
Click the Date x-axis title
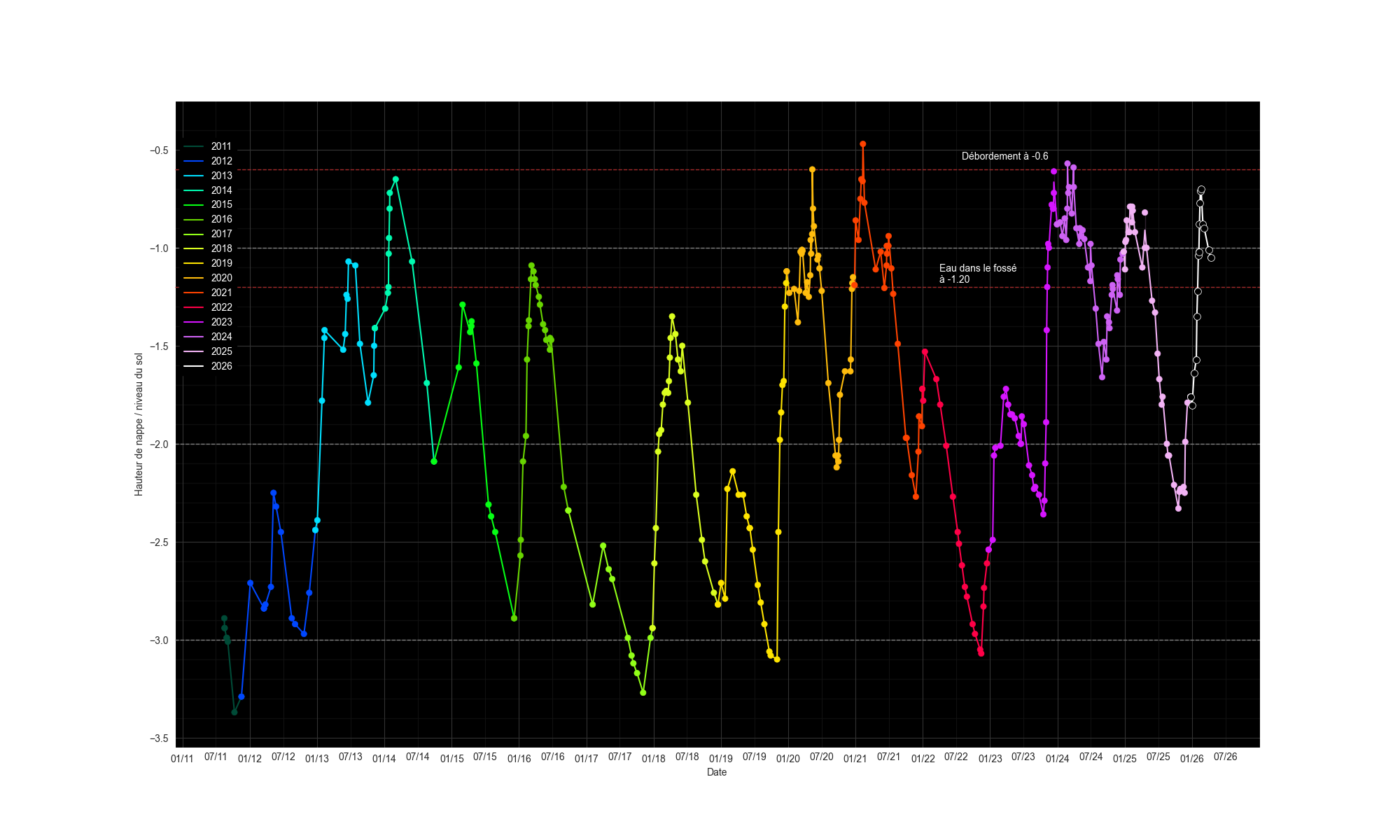(717, 772)
